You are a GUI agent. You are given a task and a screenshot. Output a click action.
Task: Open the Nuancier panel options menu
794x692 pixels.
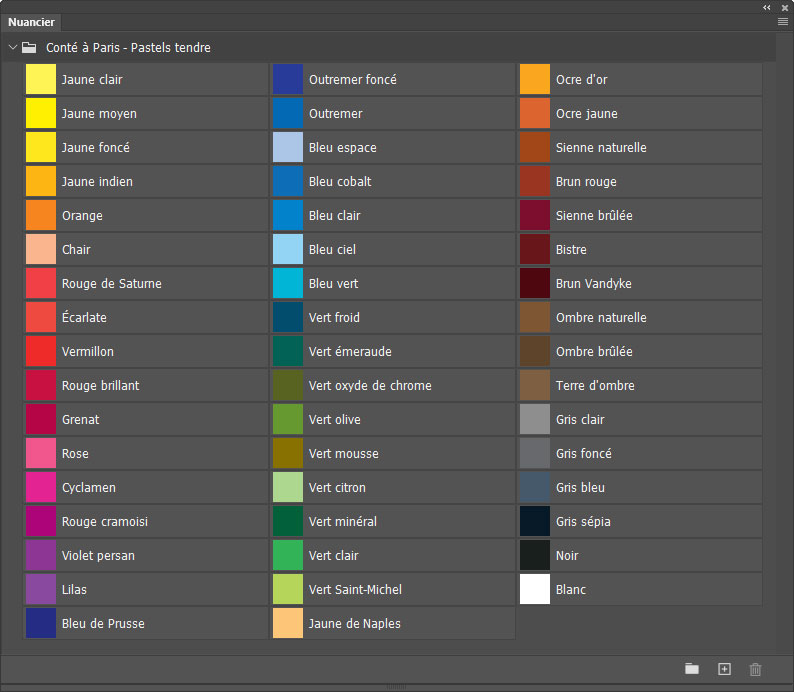coord(782,21)
